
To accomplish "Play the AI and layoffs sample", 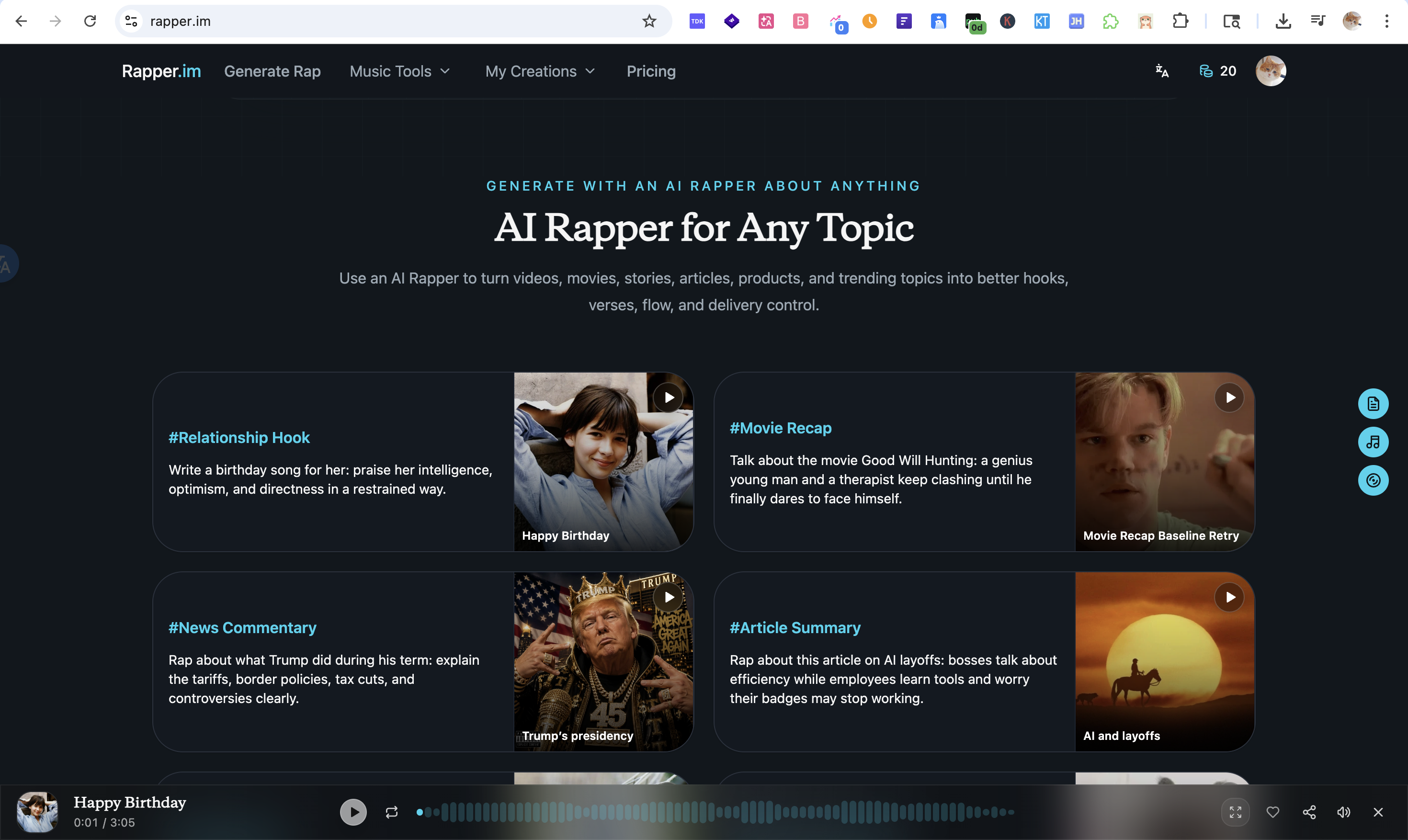I will pos(1229,597).
